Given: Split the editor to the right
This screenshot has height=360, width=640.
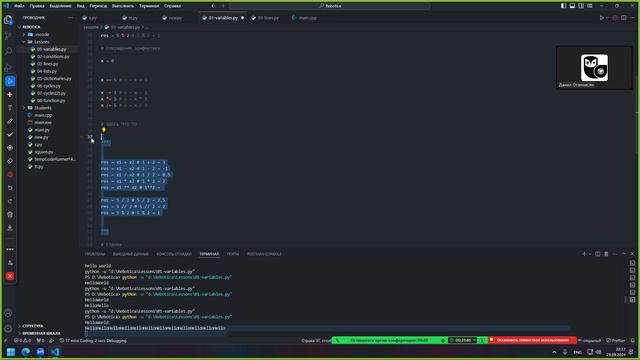Looking at the screenshot, I should click(x=624, y=18).
